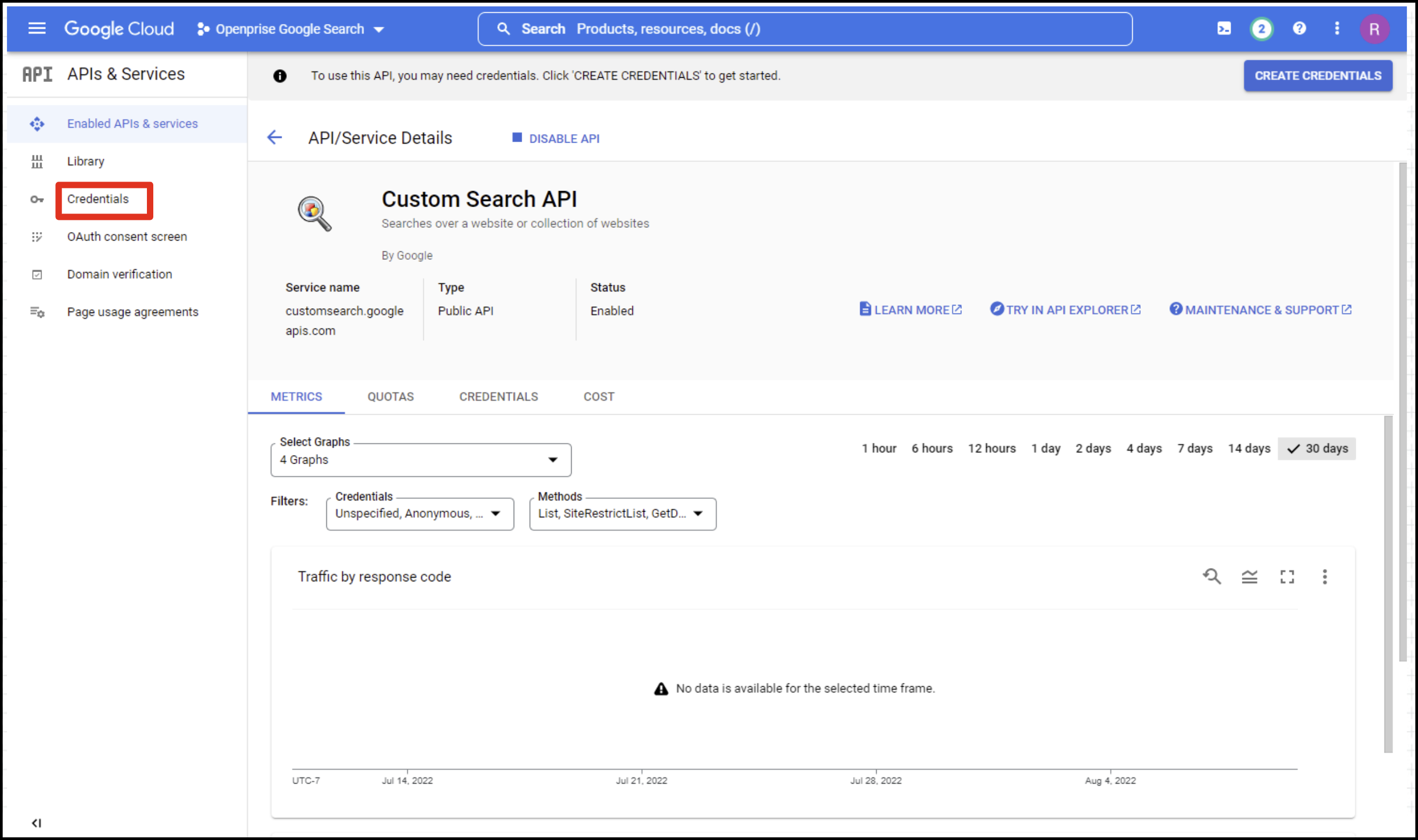The height and width of the screenshot is (840, 1418).
Task: Go back using the left arrow
Action: [x=275, y=137]
